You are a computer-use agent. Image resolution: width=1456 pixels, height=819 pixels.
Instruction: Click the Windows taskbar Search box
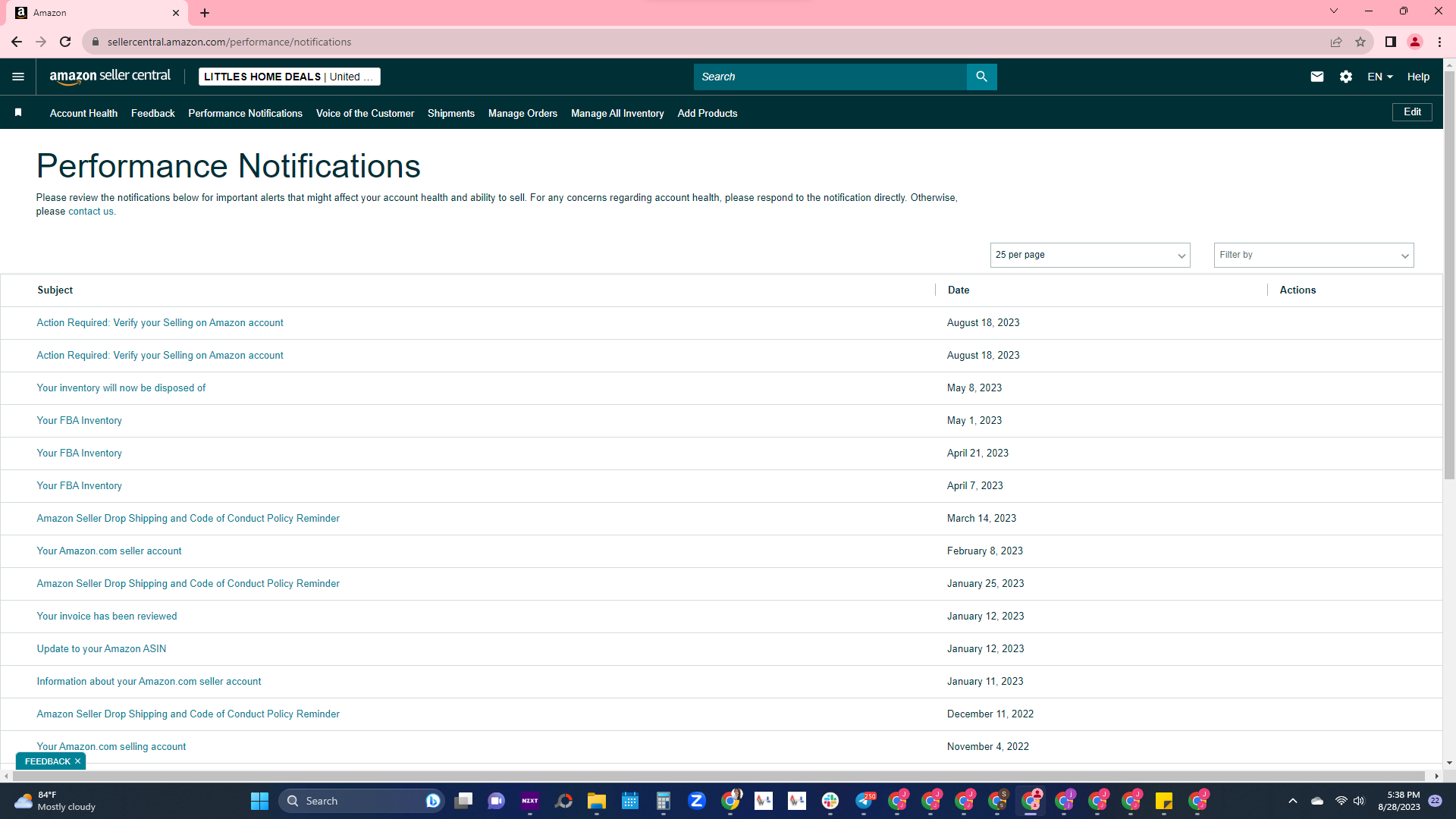coord(362,801)
